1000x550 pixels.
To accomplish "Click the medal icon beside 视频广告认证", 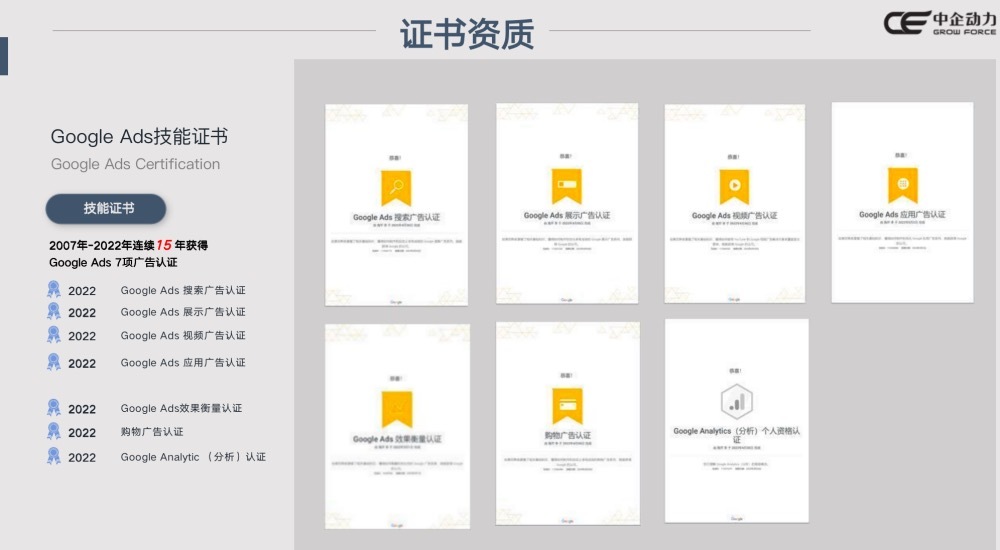I will pyautogui.click(x=54, y=335).
